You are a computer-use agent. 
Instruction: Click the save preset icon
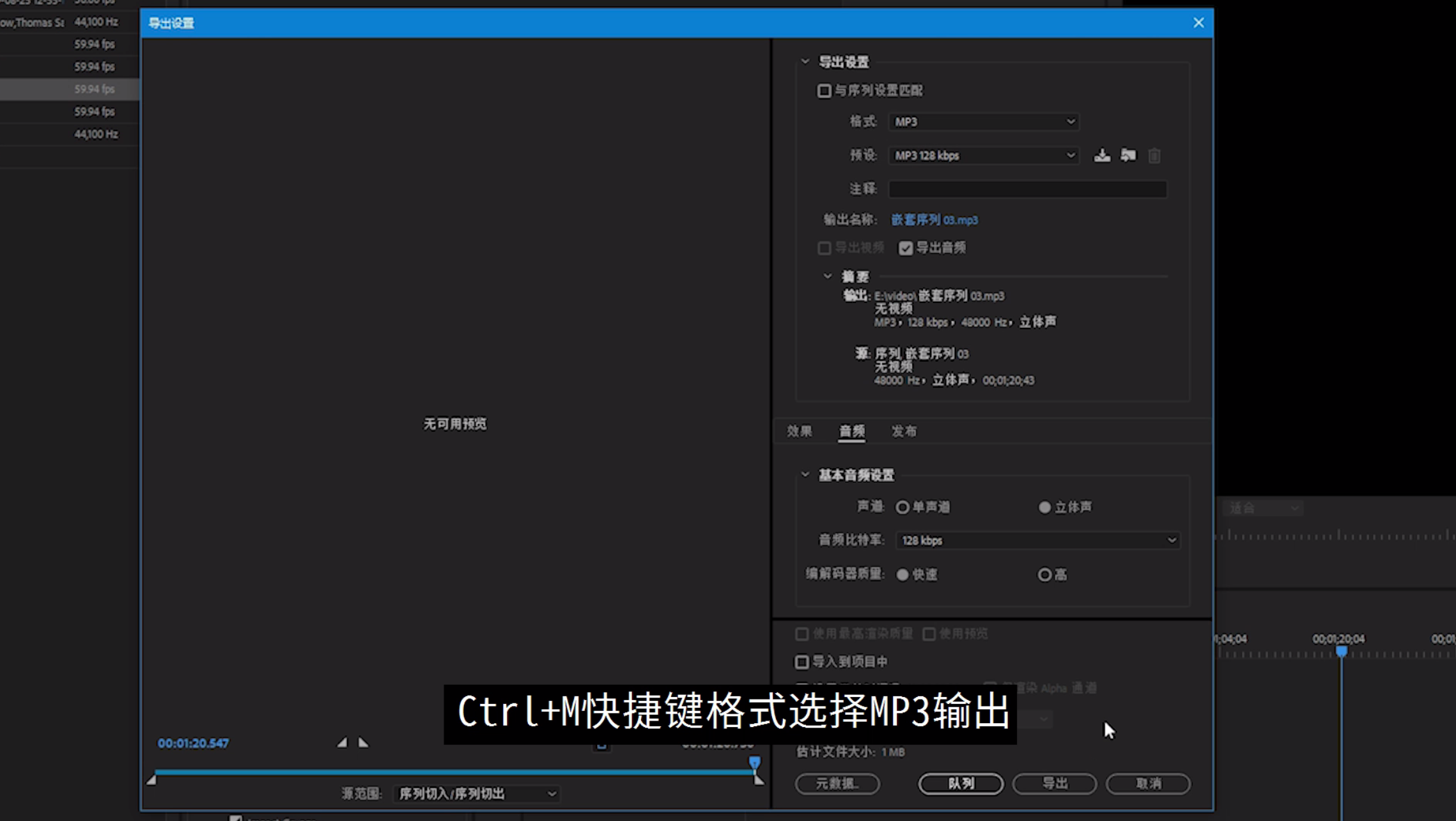coord(1102,155)
